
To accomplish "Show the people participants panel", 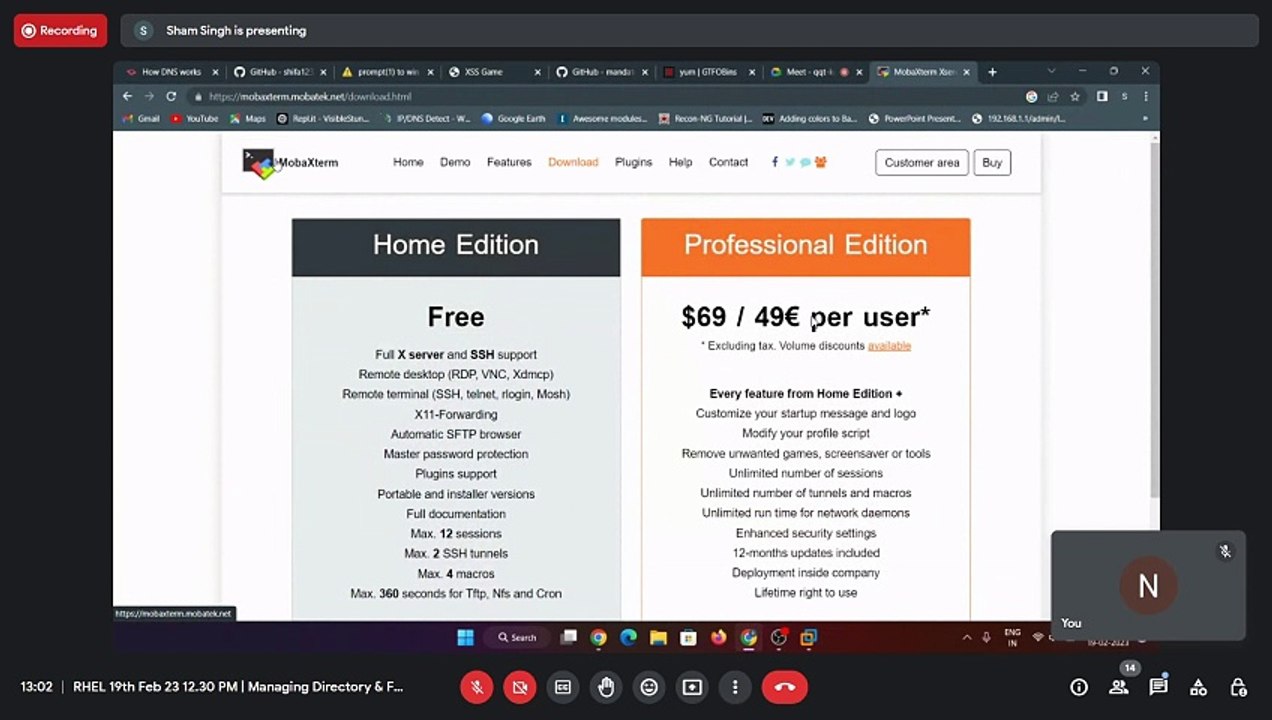I will 1119,687.
